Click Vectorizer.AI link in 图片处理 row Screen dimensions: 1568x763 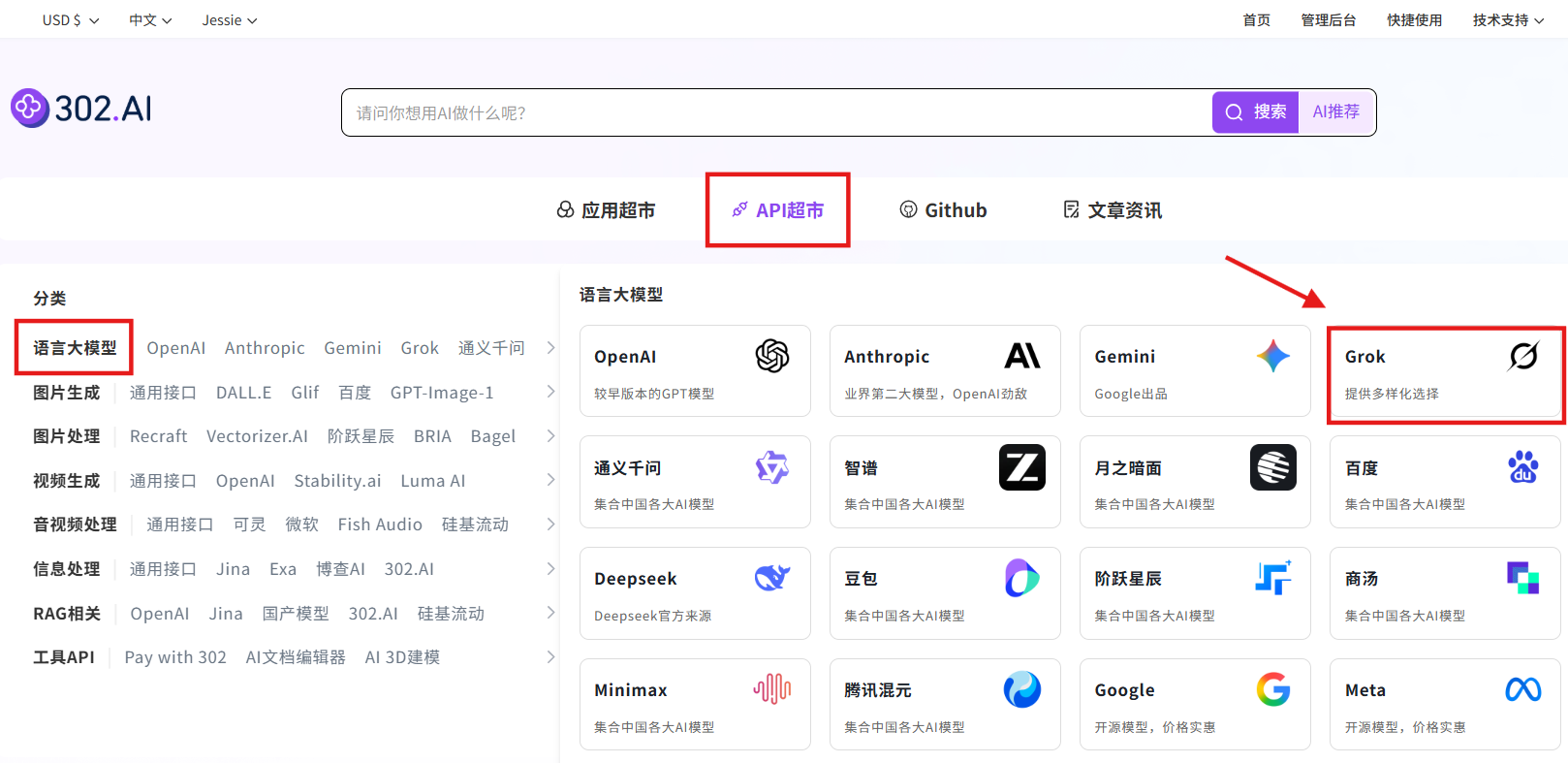(257, 436)
